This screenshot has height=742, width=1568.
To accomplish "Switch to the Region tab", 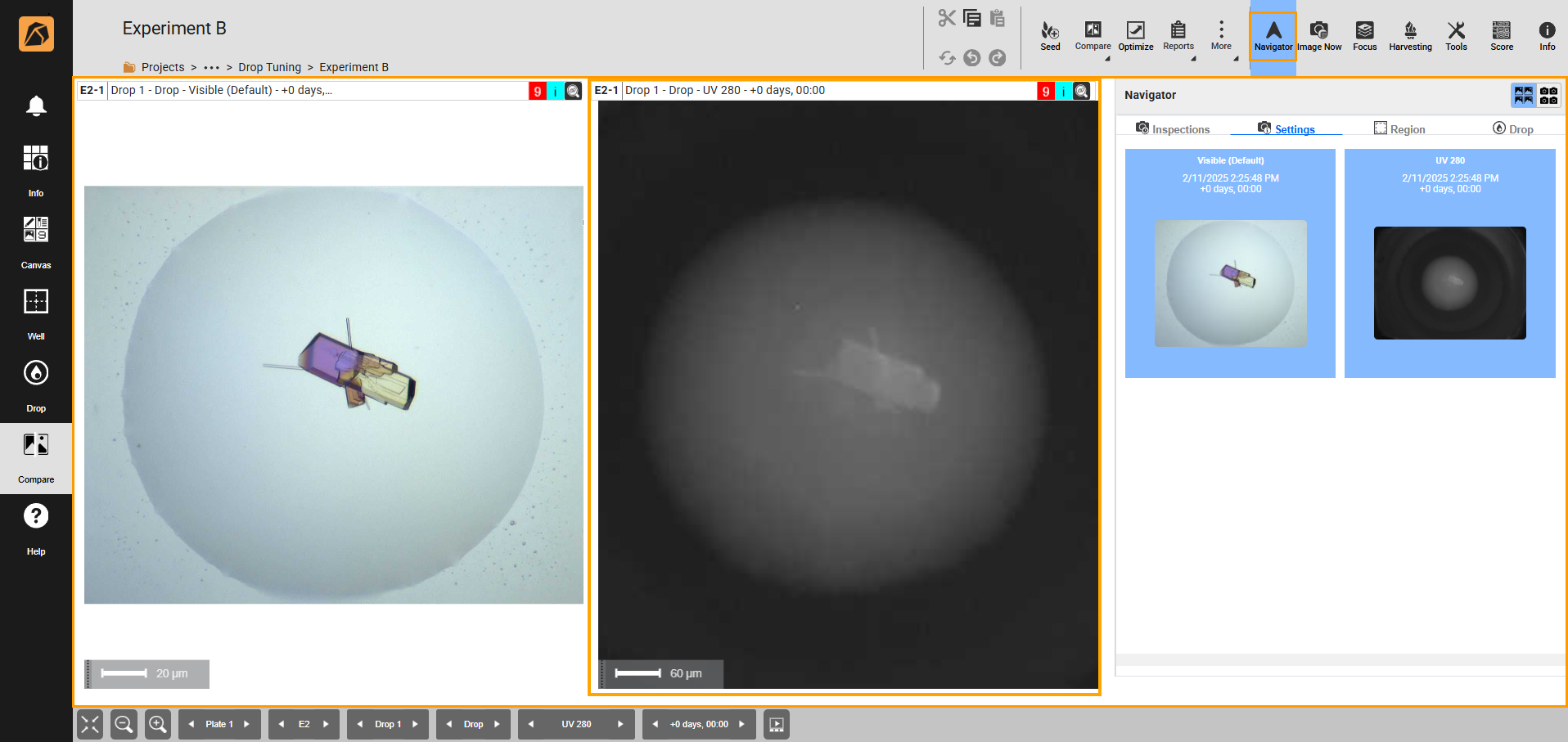I will click(1399, 129).
